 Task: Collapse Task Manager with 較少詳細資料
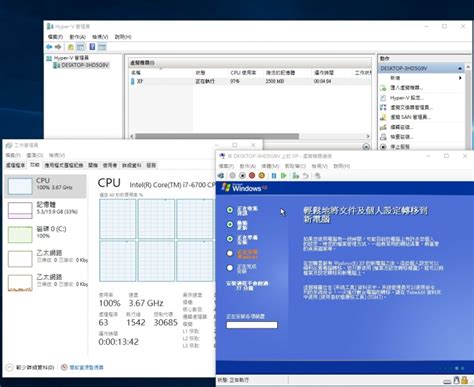coord(30,367)
